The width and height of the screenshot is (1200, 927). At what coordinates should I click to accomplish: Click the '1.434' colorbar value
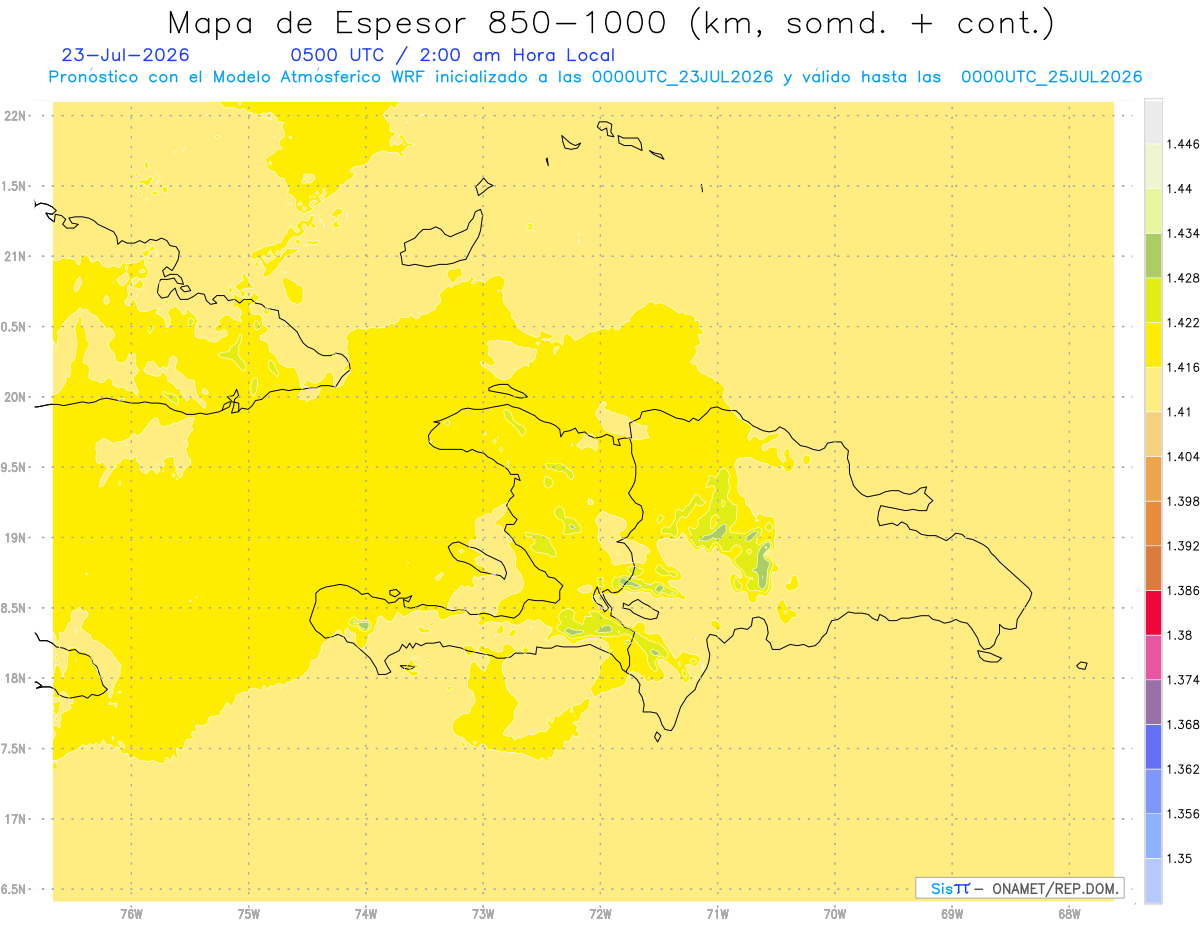point(1182,233)
